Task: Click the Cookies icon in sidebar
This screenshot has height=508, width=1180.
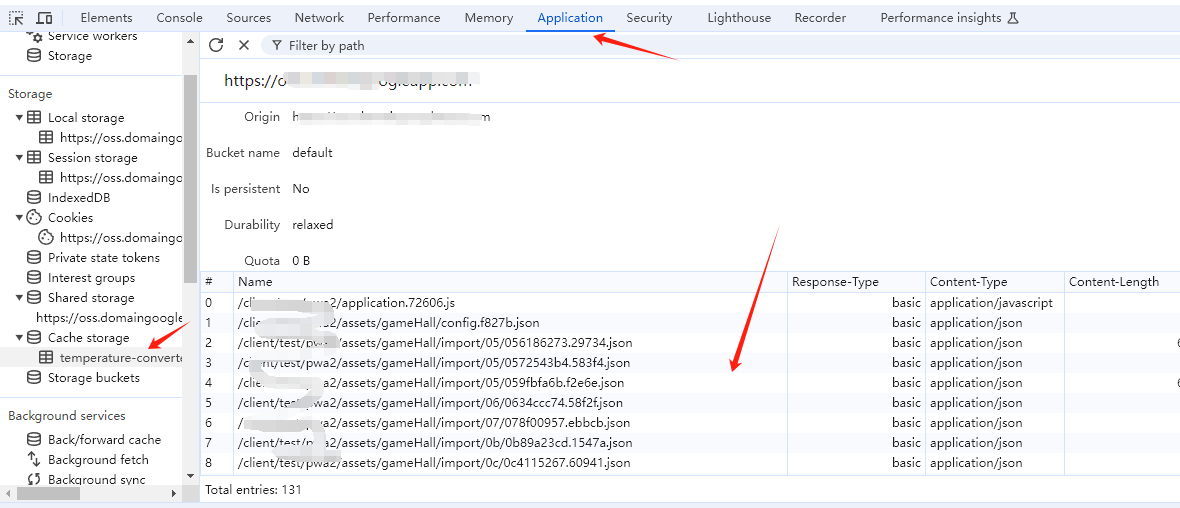Action: 34,218
